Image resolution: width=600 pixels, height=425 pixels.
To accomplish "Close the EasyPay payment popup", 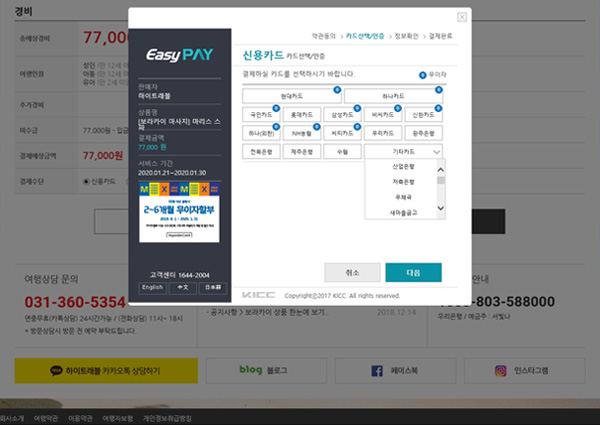I will click(462, 17).
